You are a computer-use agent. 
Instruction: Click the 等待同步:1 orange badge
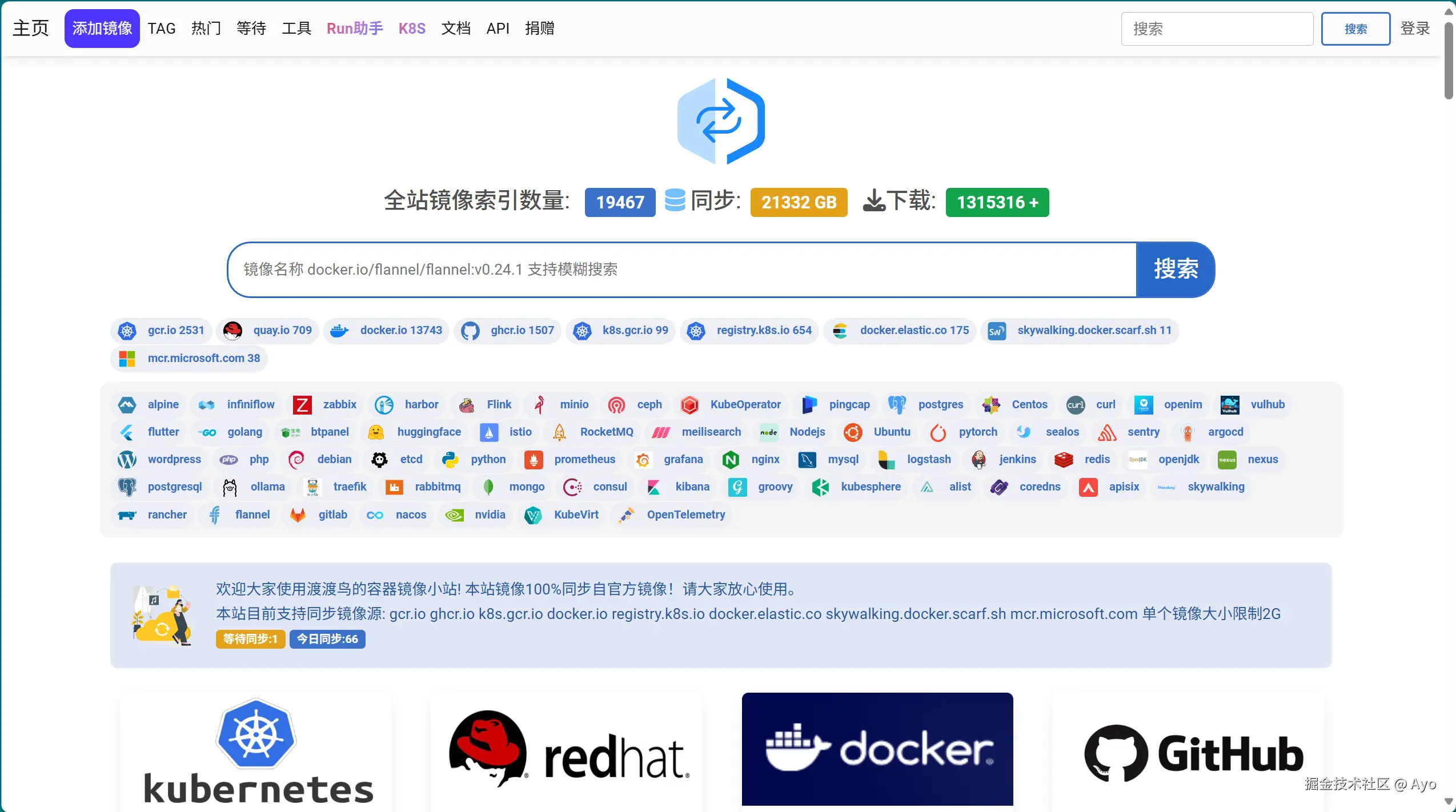[x=250, y=639]
